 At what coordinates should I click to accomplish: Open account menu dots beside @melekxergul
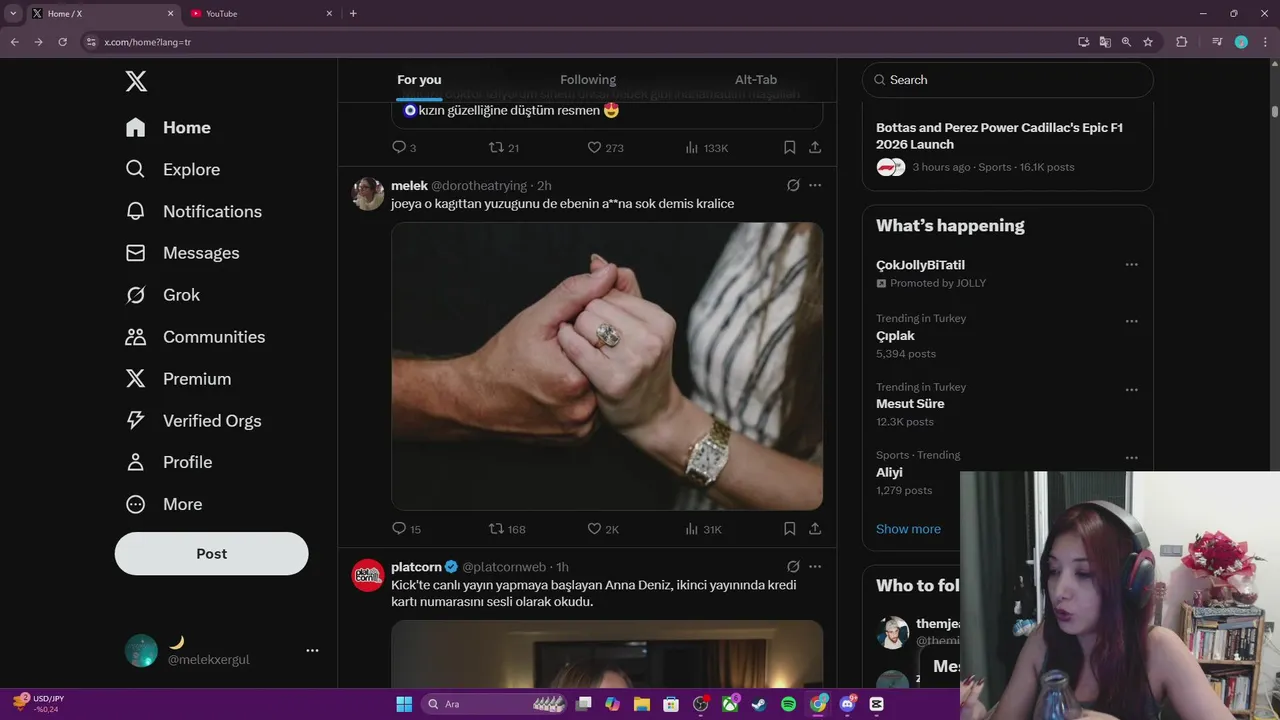(x=312, y=650)
